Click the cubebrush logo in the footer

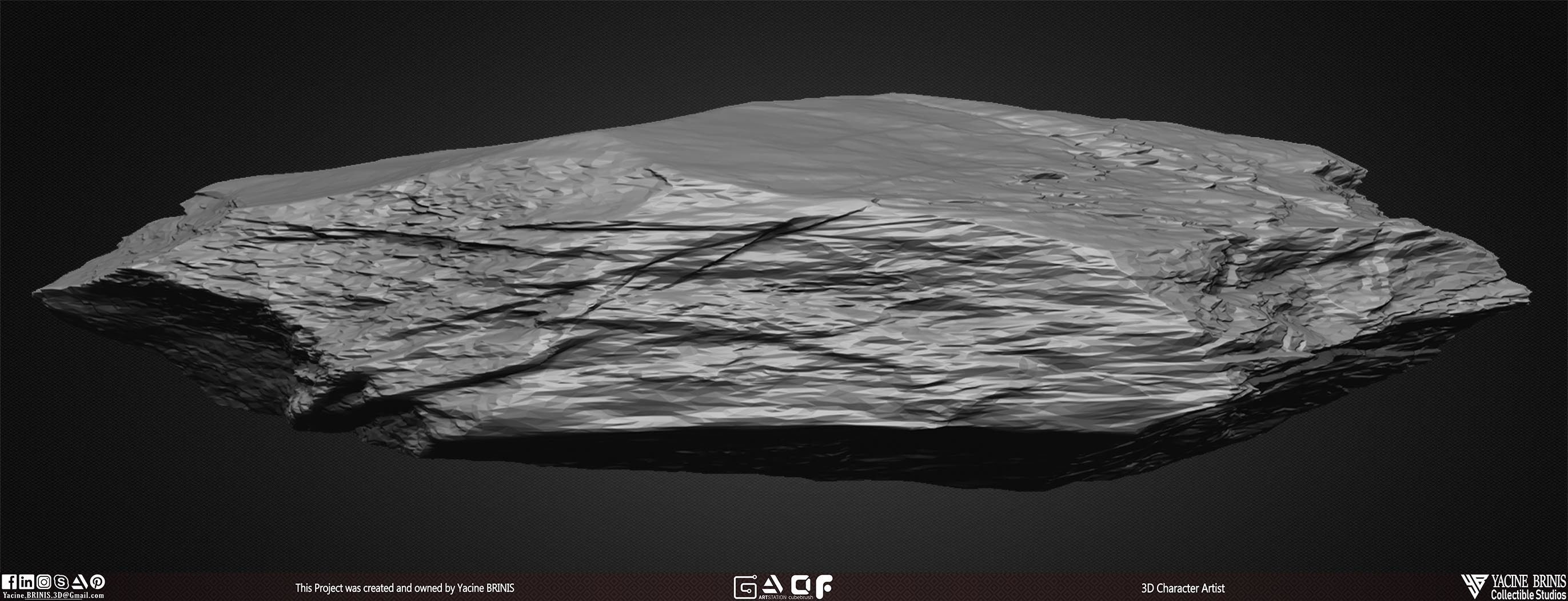(801, 588)
